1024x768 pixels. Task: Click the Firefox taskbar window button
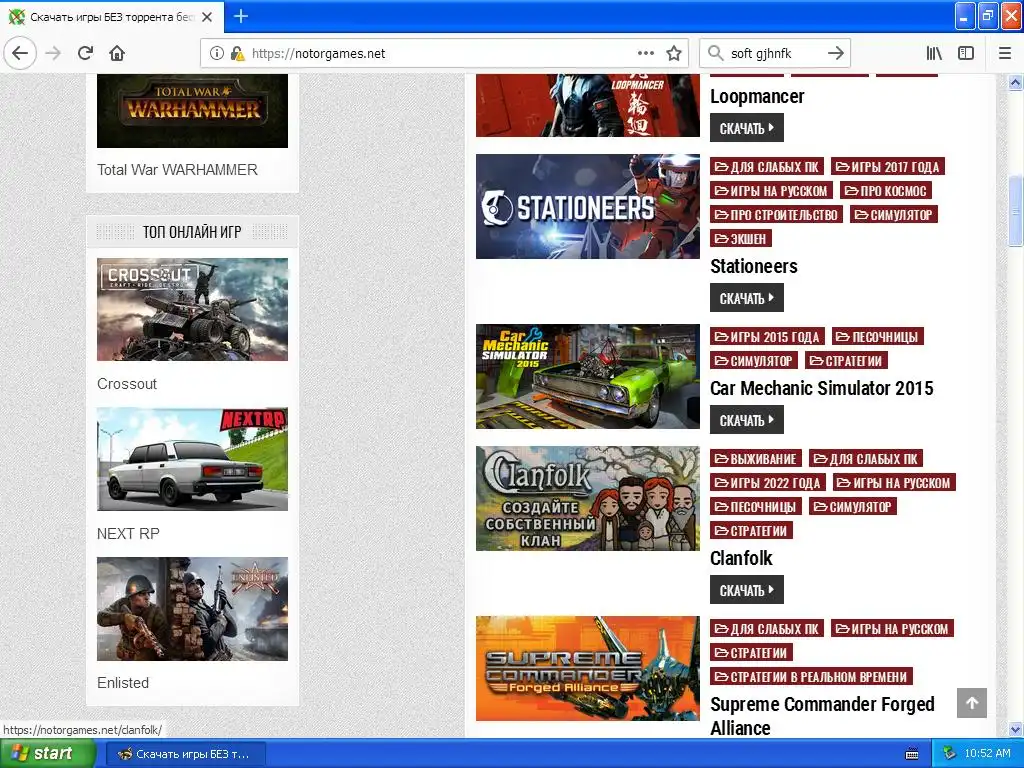click(x=185, y=754)
